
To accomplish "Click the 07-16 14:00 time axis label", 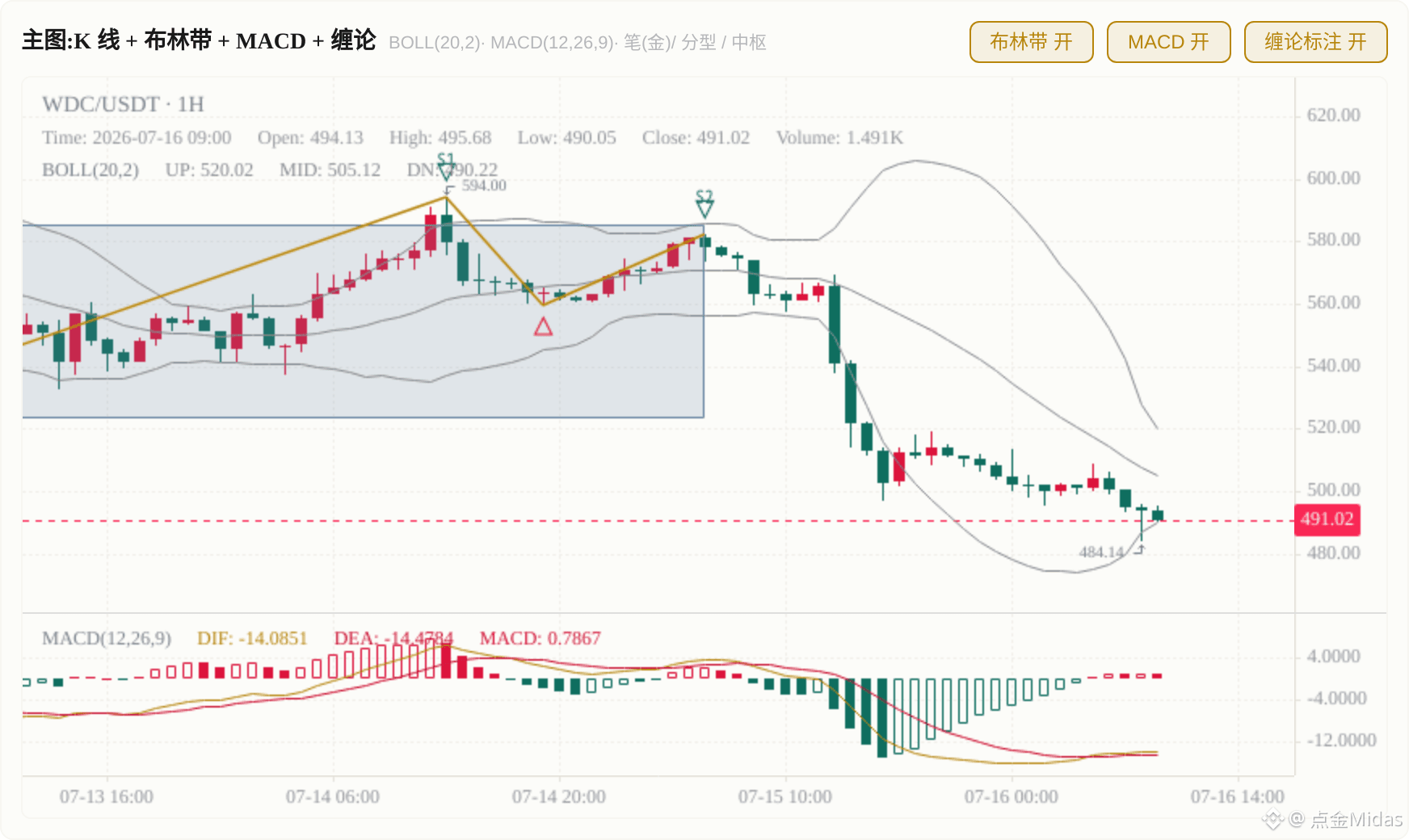I will click(1237, 797).
